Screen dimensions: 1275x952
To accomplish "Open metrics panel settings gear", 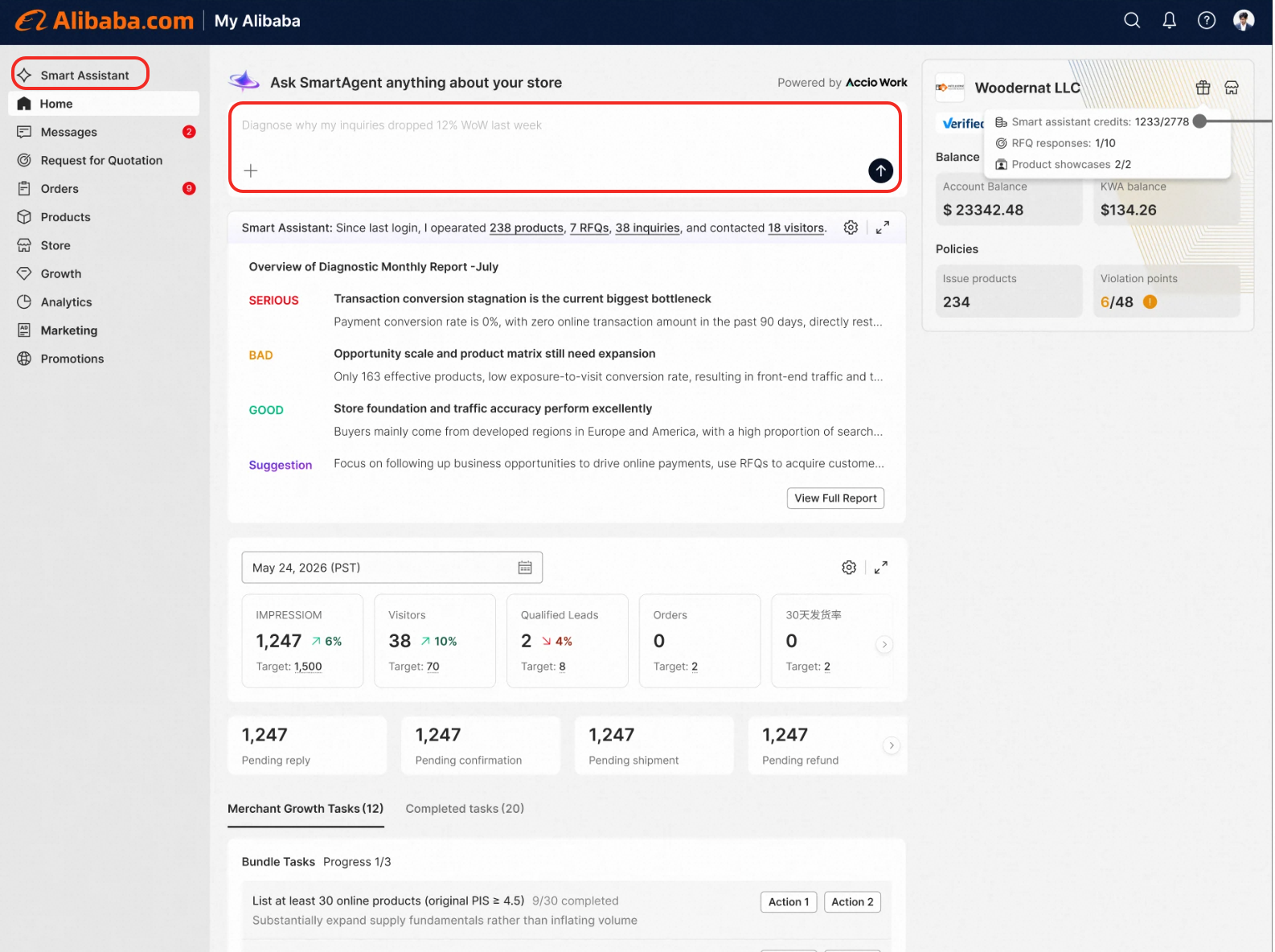I will (849, 568).
